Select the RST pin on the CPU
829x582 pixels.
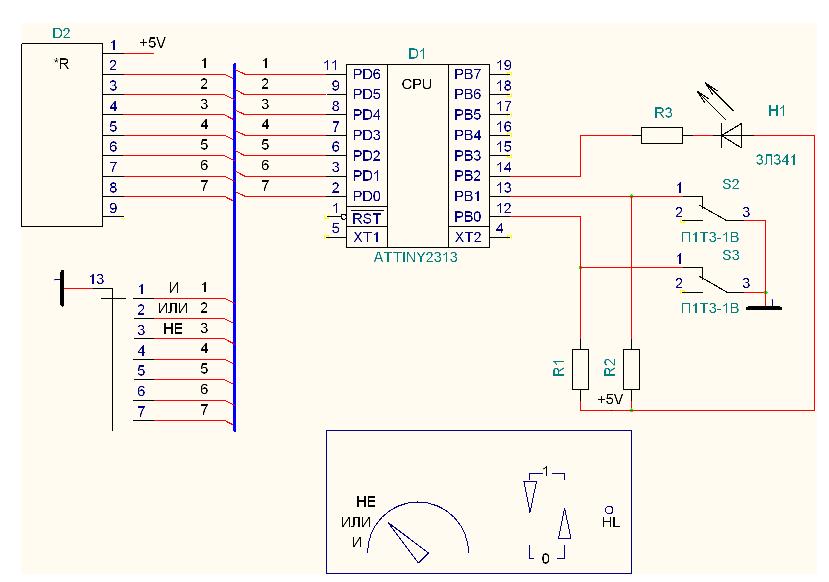tap(366, 217)
